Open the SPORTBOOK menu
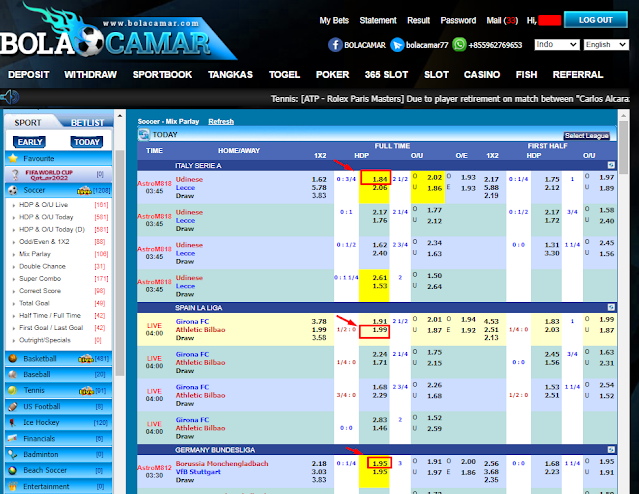The width and height of the screenshot is (639, 494). [x=162, y=75]
